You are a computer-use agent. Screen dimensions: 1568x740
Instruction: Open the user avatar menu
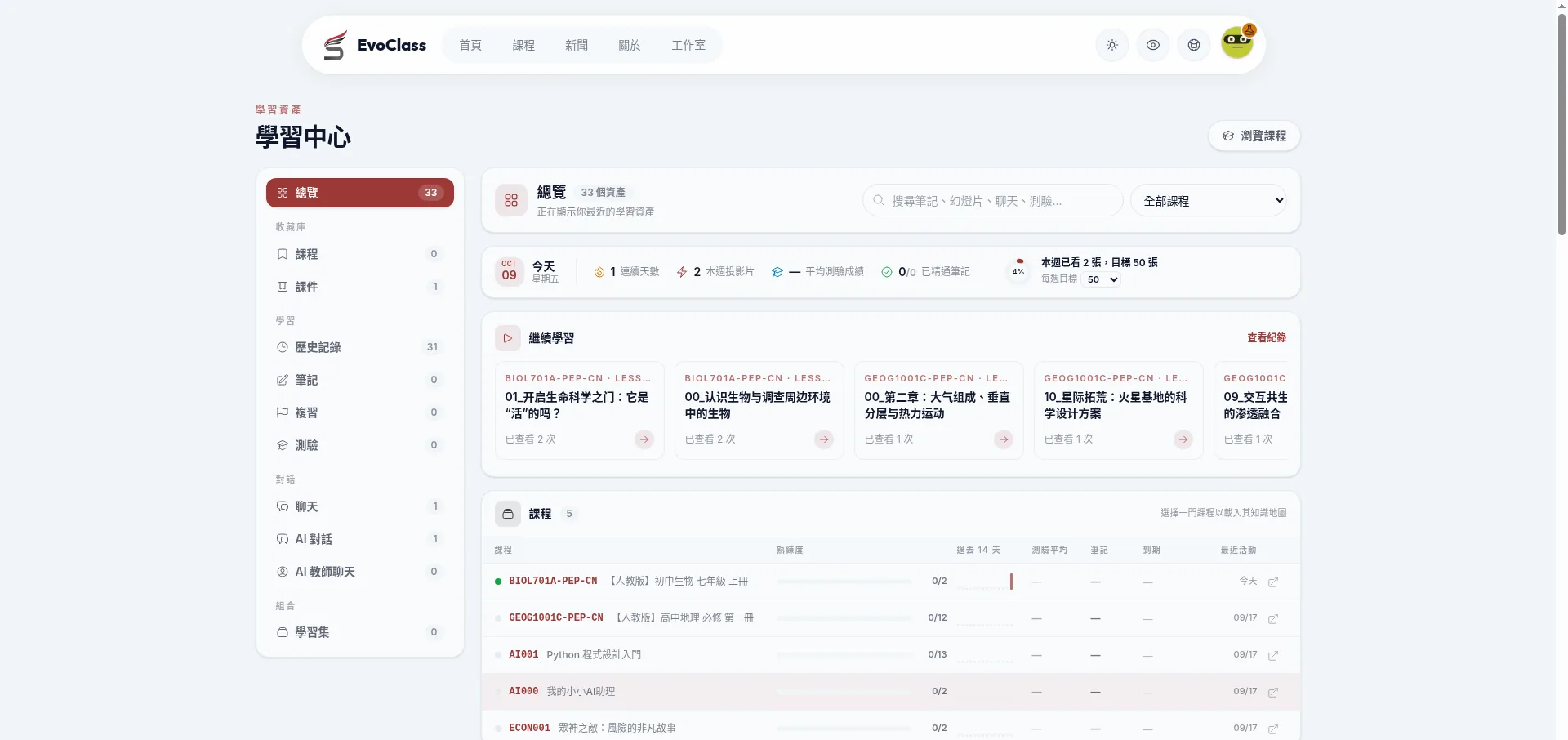coord(1237,42)
